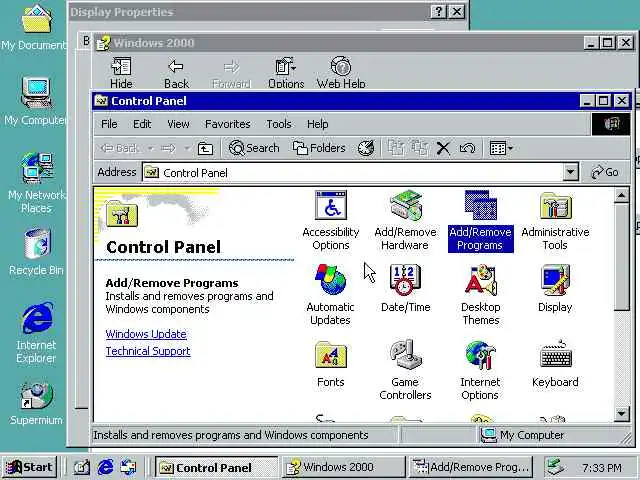Viewport: 640px width, 480px height.
Task: Open the My Computer desktop icon
Action: 36,101
